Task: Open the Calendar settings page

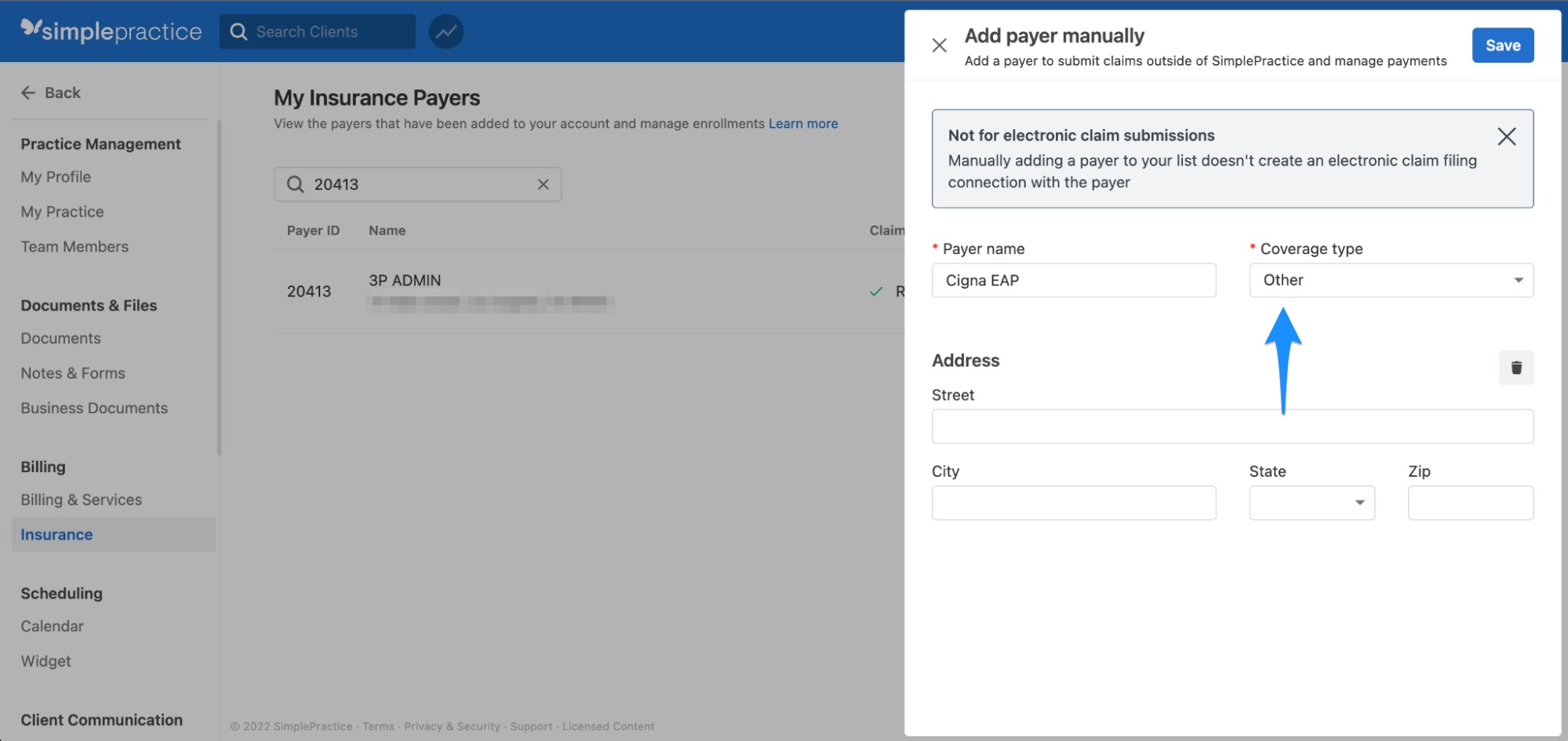Action: click(x=52, y=626)
